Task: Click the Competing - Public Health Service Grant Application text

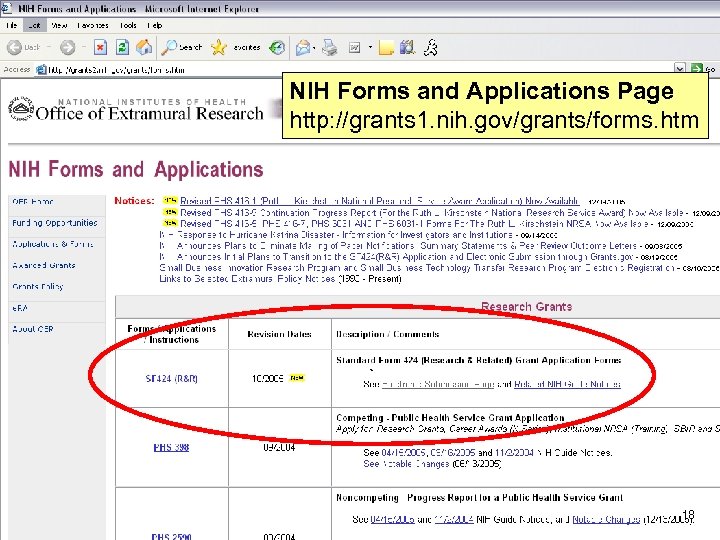Action: coord(450,417)
